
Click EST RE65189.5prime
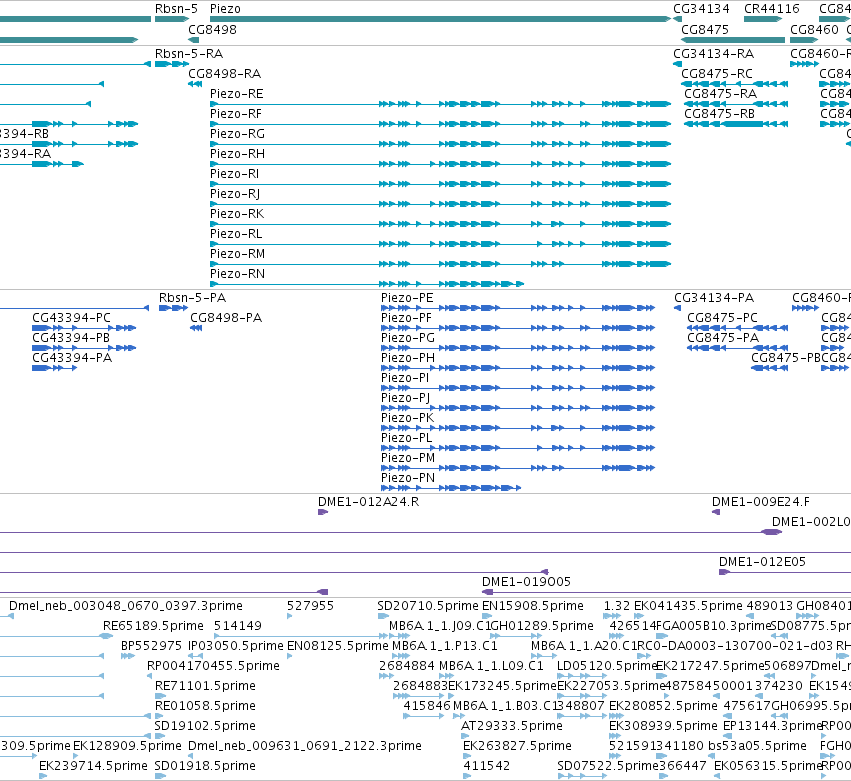coord(153,626)
